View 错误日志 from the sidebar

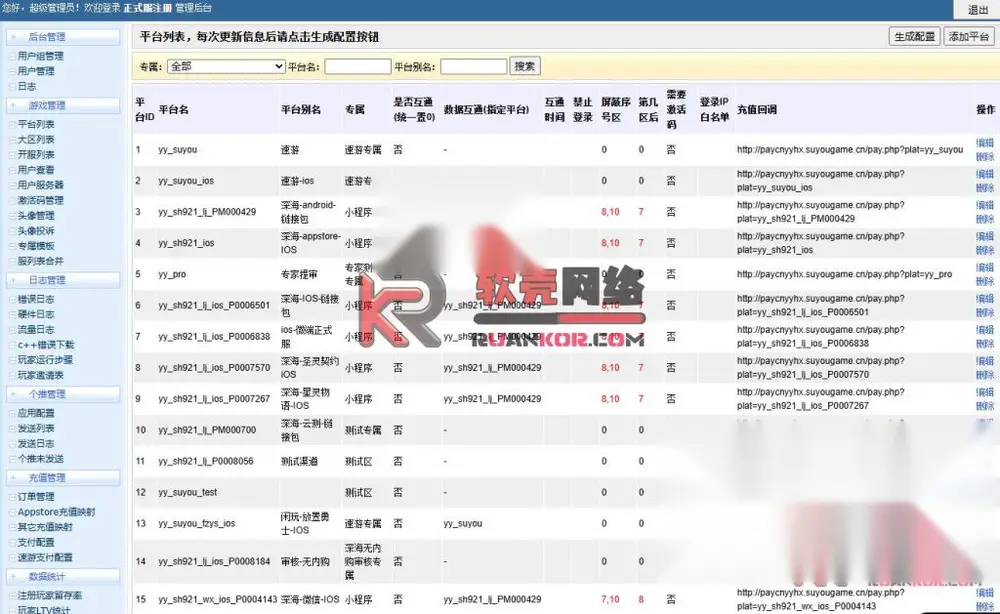[x=36, y=299]
